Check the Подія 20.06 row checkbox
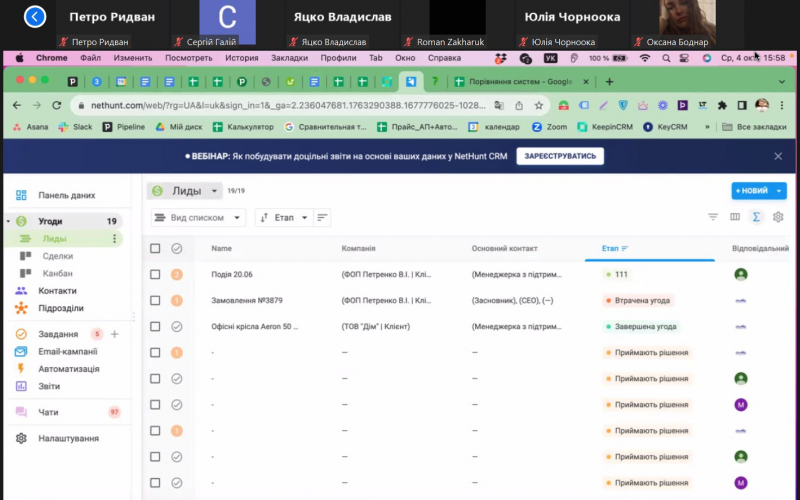The height and width of the screenshot is (500, 800). point(155,274)
